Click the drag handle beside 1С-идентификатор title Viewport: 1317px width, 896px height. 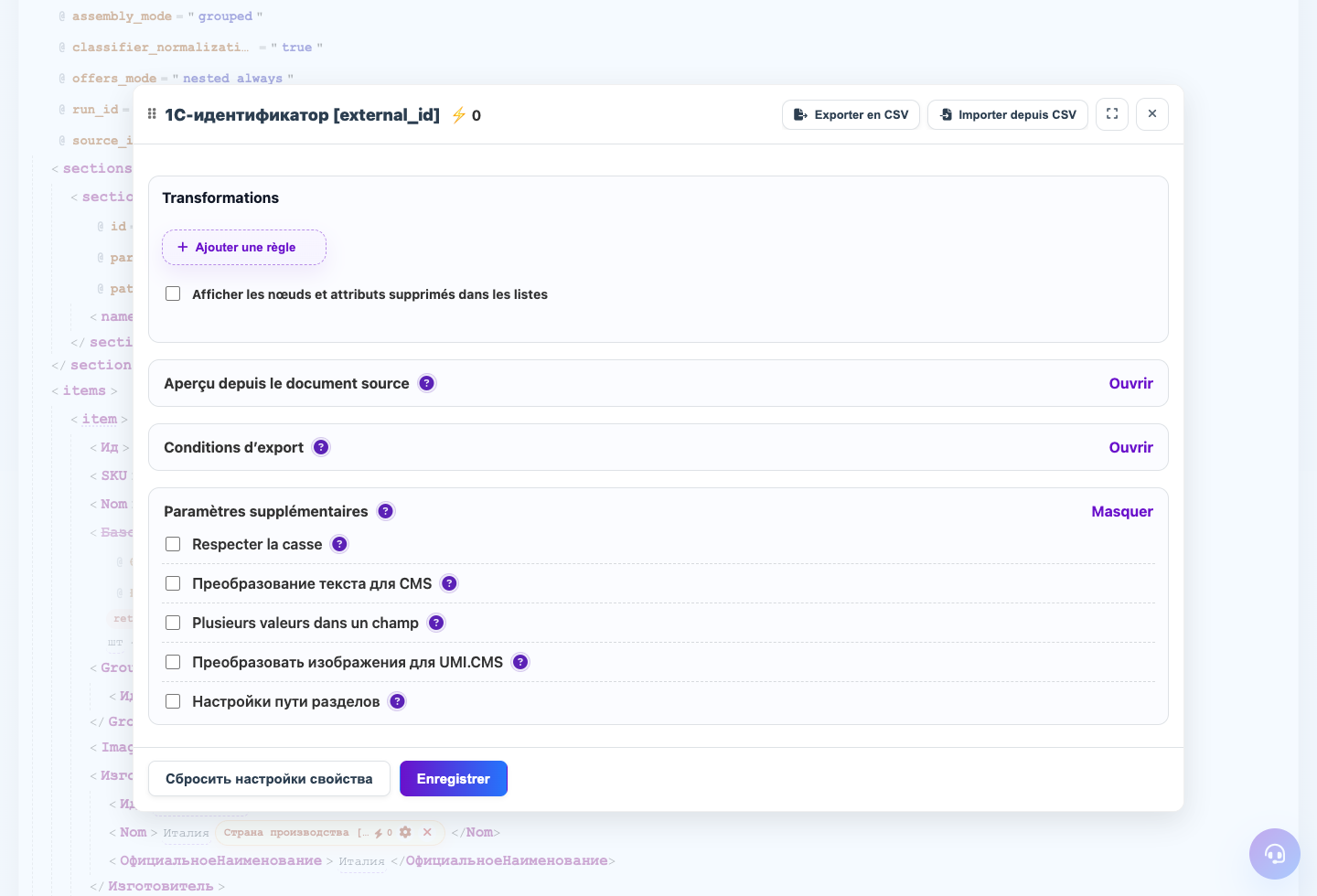coord(152,114)
